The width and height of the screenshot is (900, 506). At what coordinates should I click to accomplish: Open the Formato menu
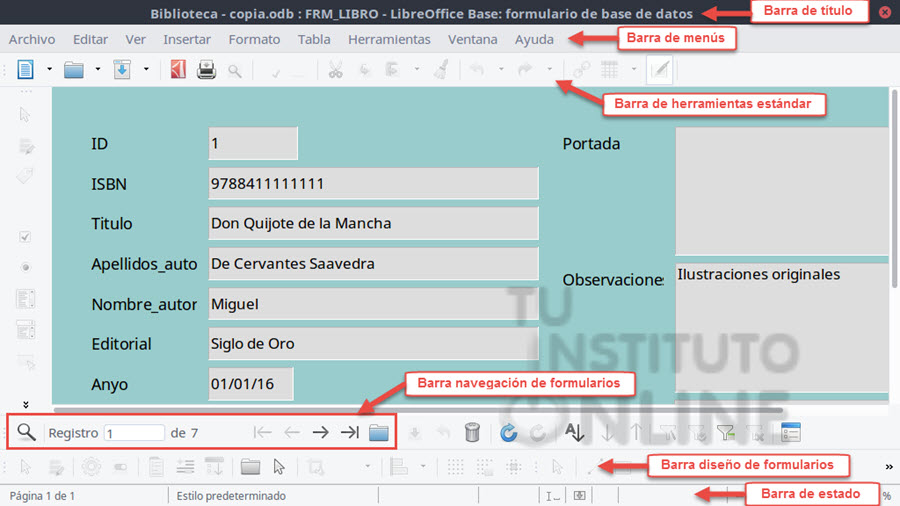254,39
